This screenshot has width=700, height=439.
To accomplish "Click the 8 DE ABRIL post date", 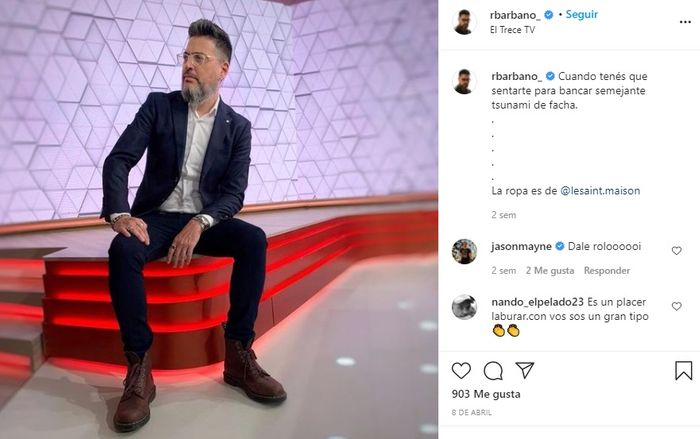I will [x=471, y=413].
